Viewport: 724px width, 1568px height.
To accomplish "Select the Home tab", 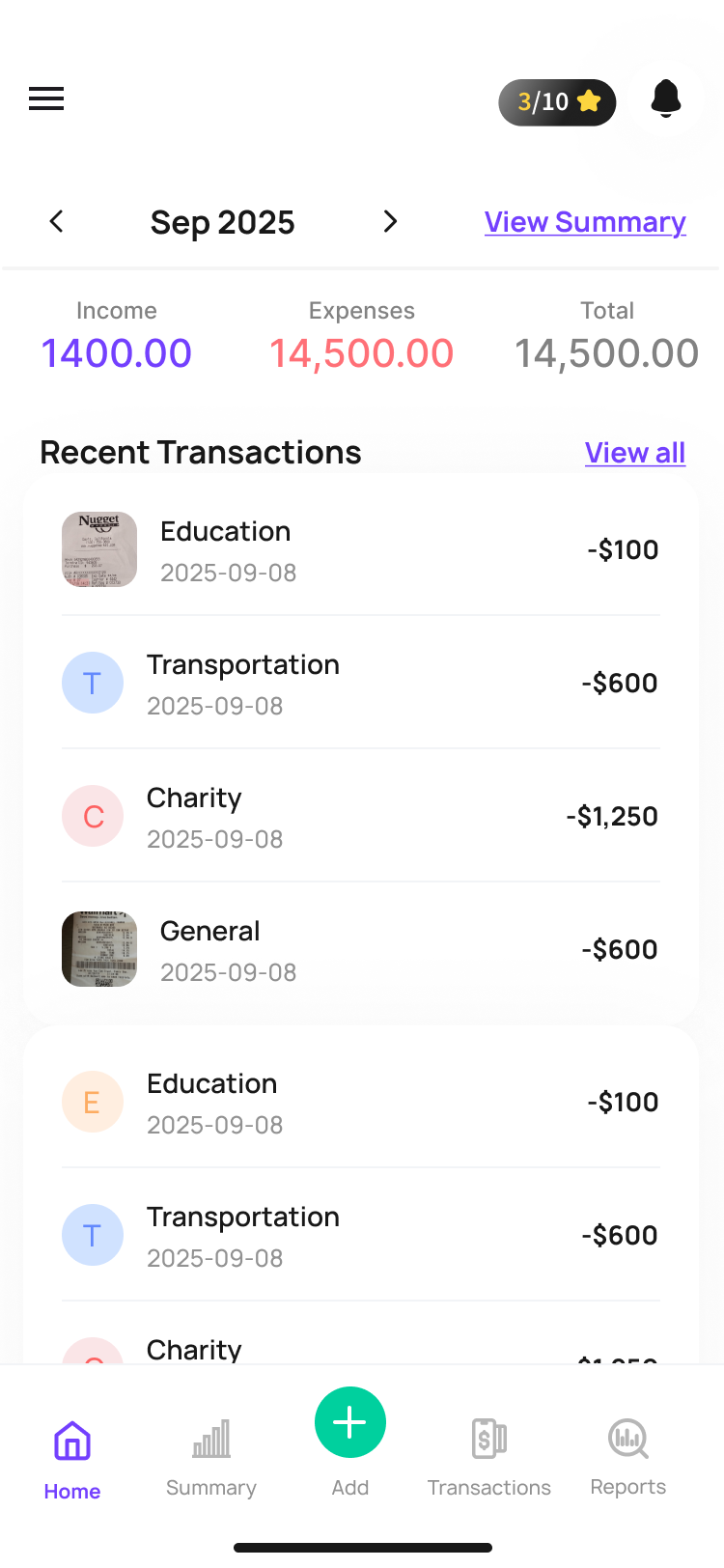I will 72,1459.
